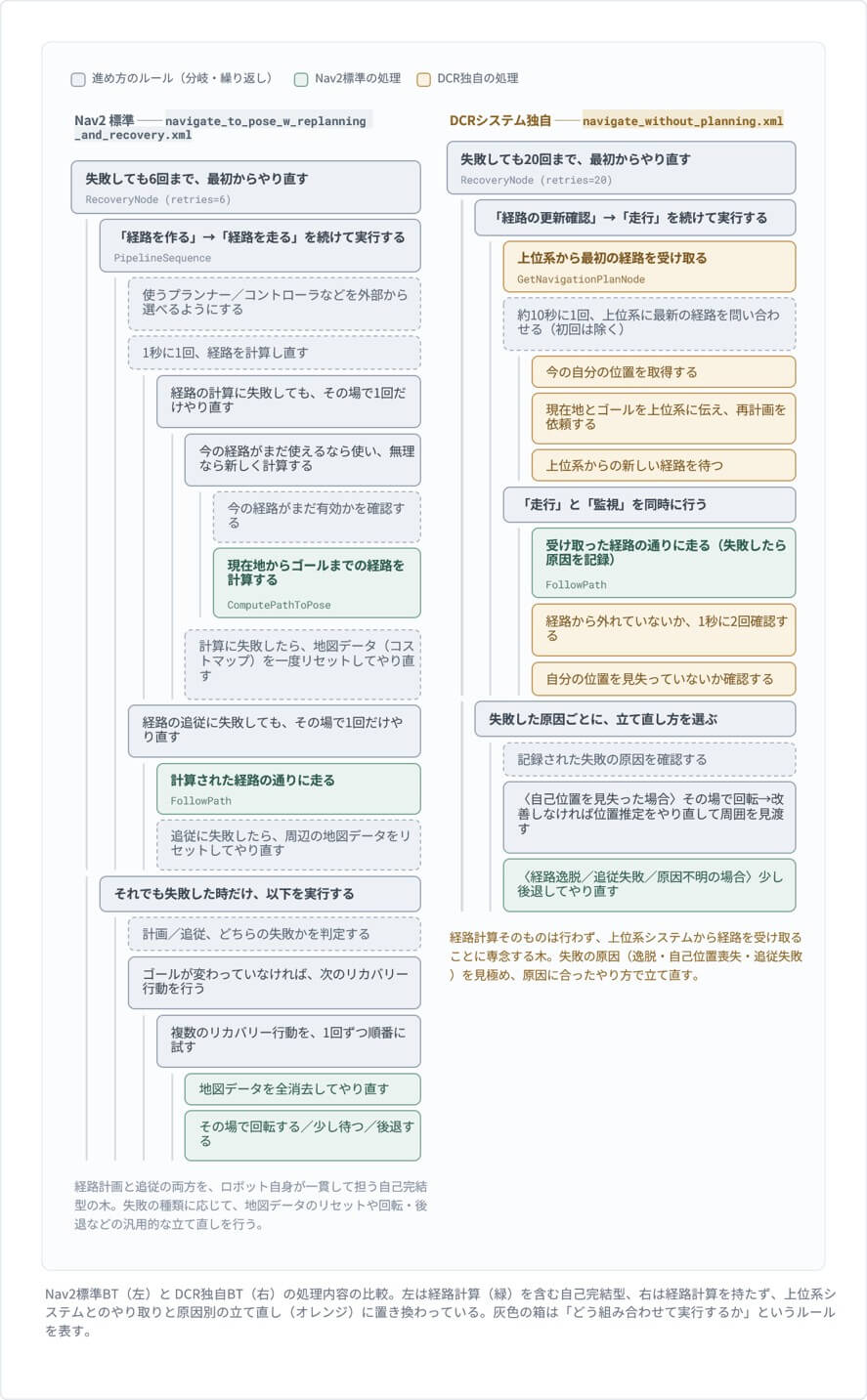Image resolution: width=867 pixels, height=1400 pixels.
Task: Select the GetNavigationPlanNode orange box
Action: 649,267
